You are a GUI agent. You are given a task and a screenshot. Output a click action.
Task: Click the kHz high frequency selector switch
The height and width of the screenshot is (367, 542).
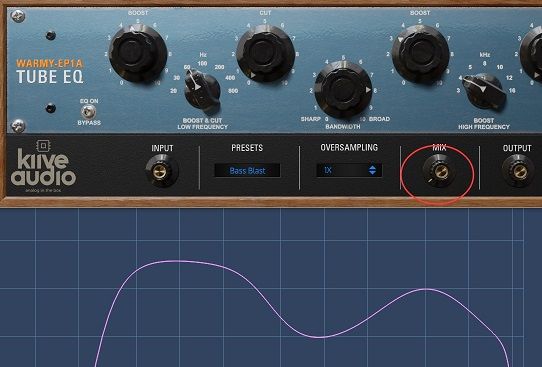tap(484, 91)
